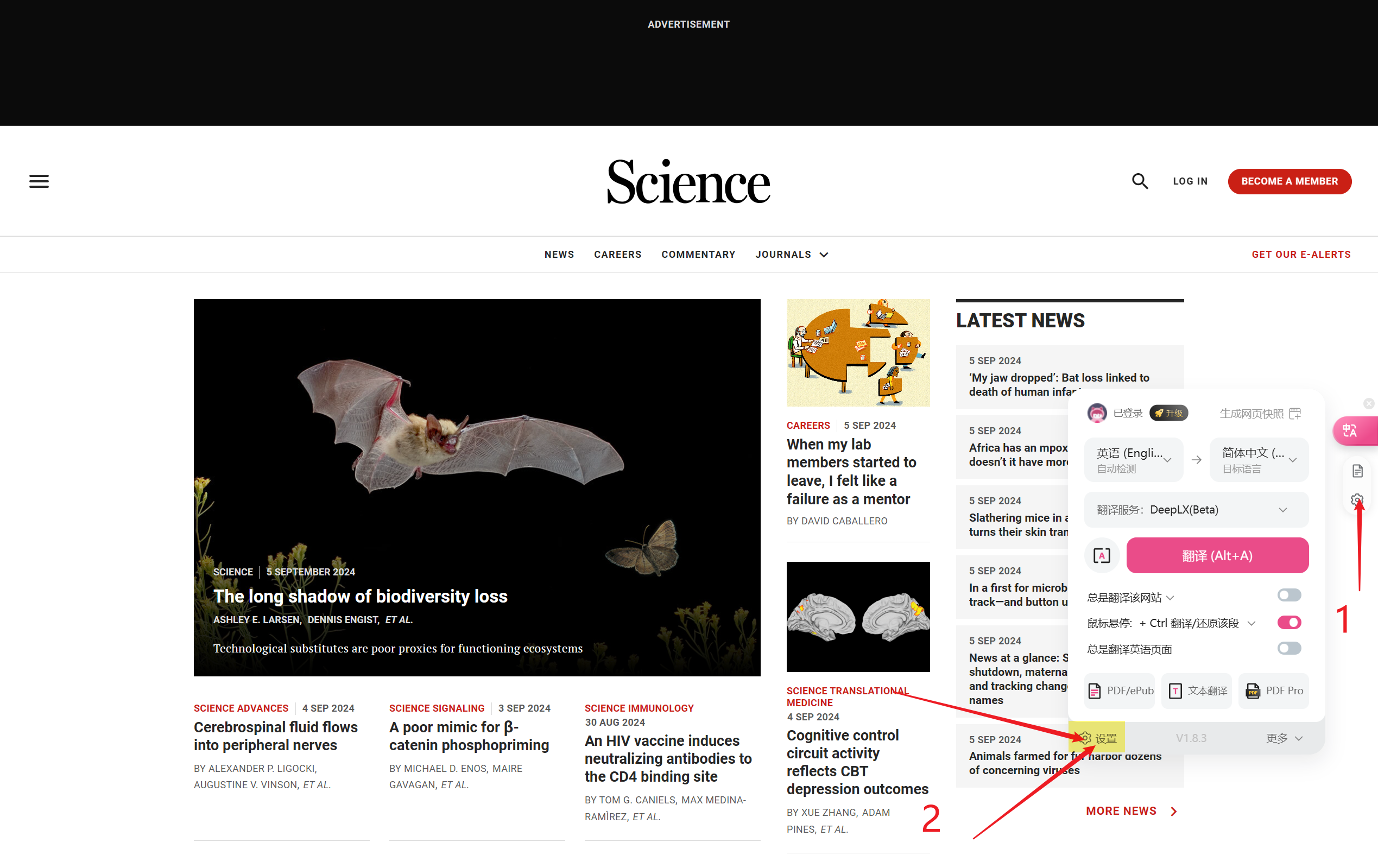Open 'Cerebrospinal fluid flows into peripheral nerves' article
The image size is (1378, 868).
(x=275, y=736)
